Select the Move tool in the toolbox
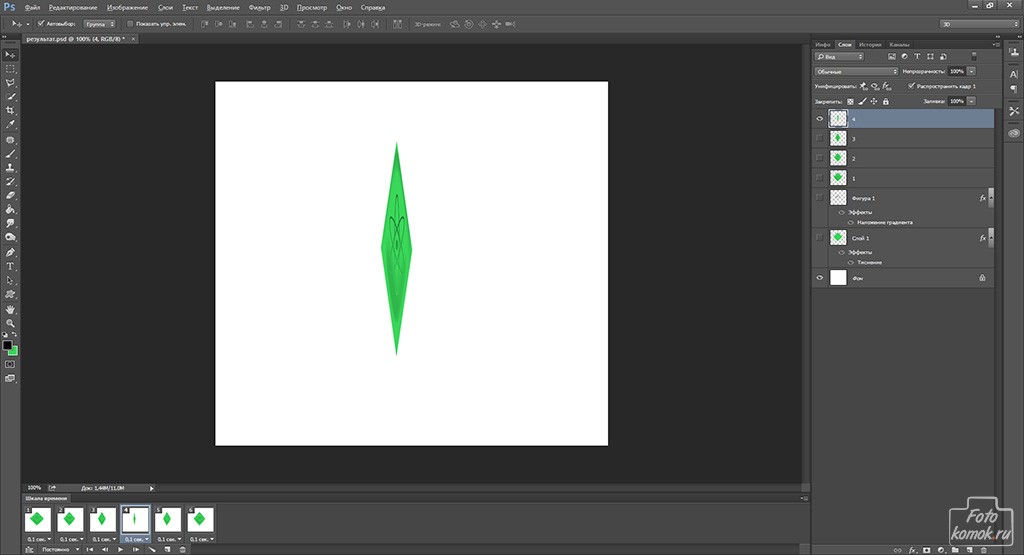The width and height of the screenshot is (1024, 555). 10,55
